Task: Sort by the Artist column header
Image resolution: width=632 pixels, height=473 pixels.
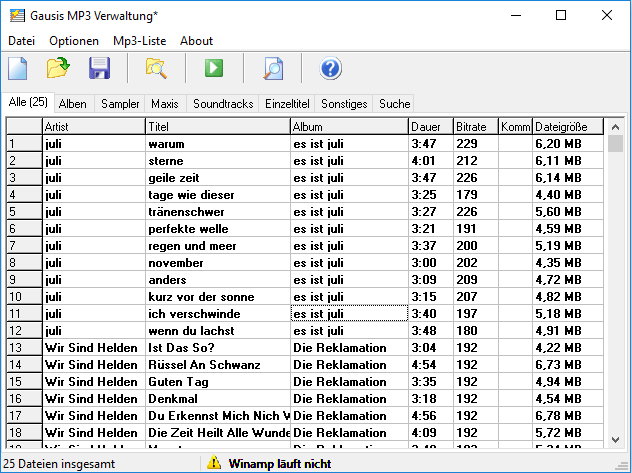Action: [93, 126]
